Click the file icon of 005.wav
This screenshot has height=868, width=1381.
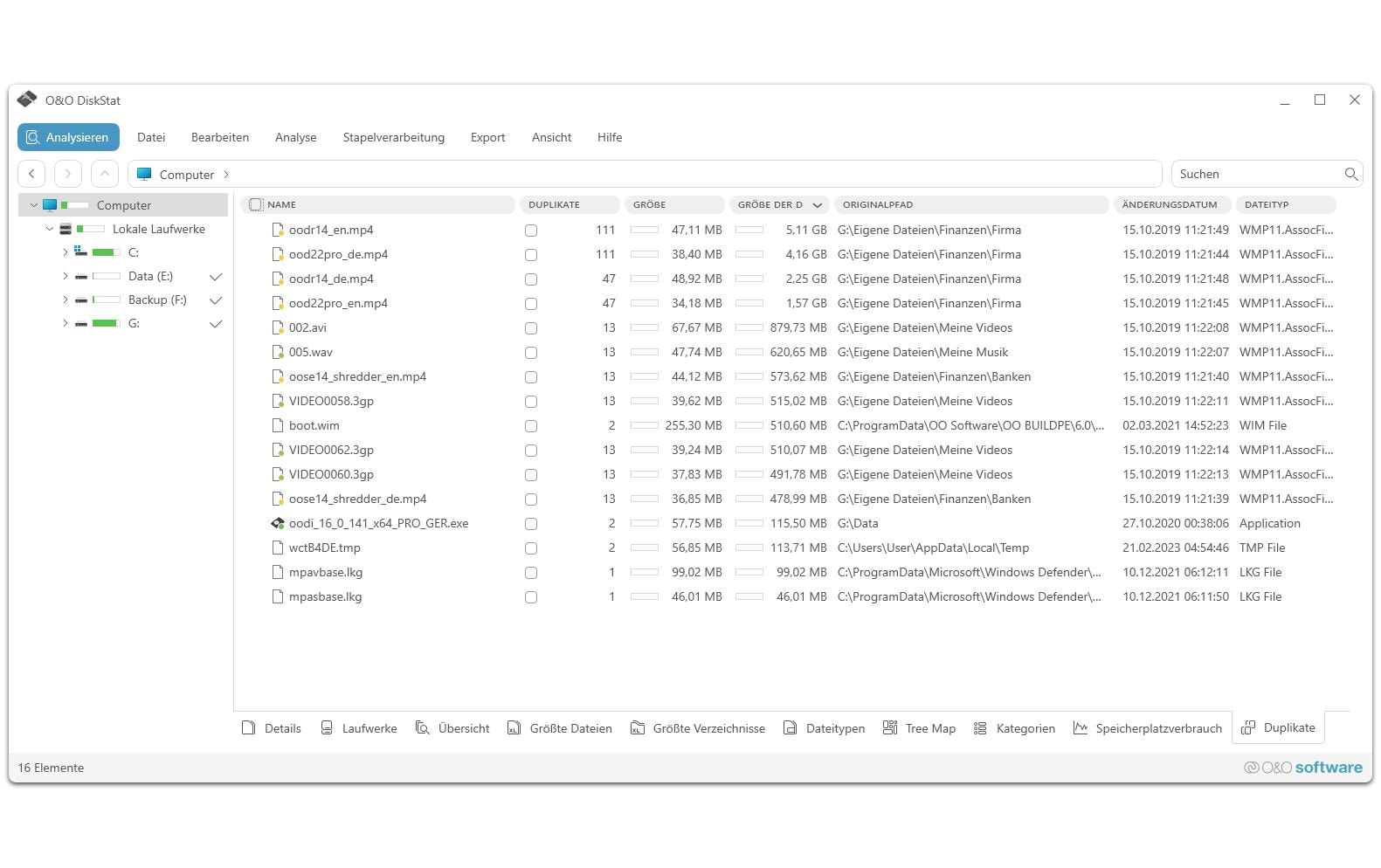click(x=278, y=352)
